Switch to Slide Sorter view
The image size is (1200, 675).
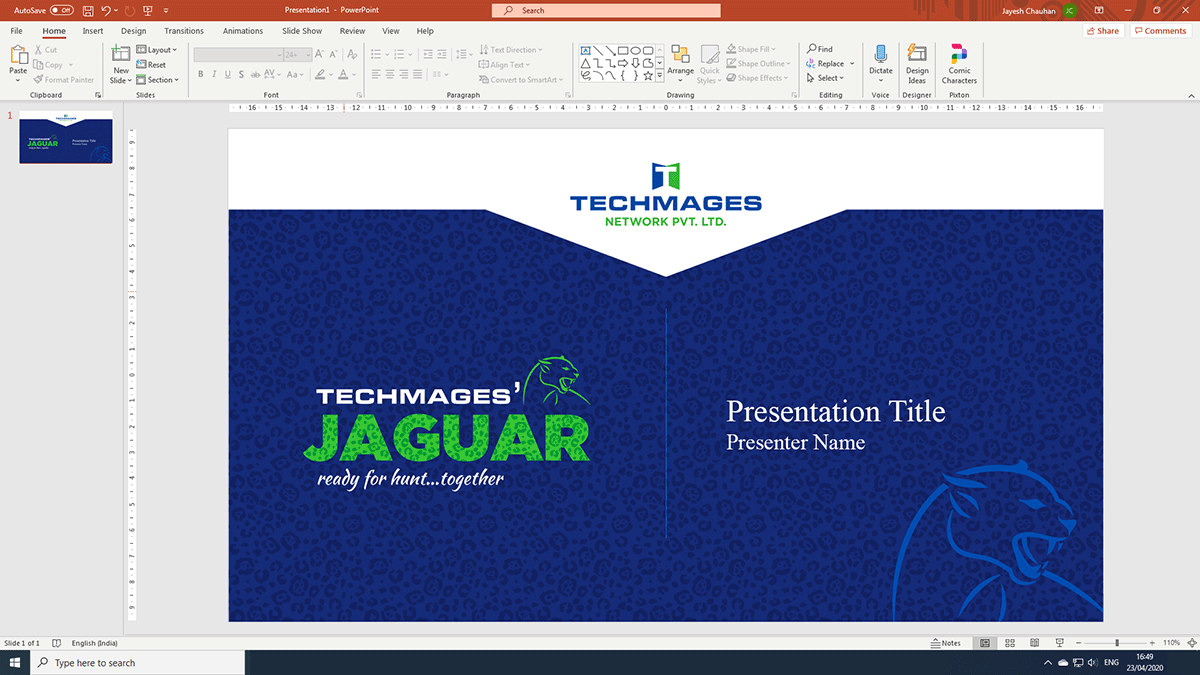[x=1009, y=643]
